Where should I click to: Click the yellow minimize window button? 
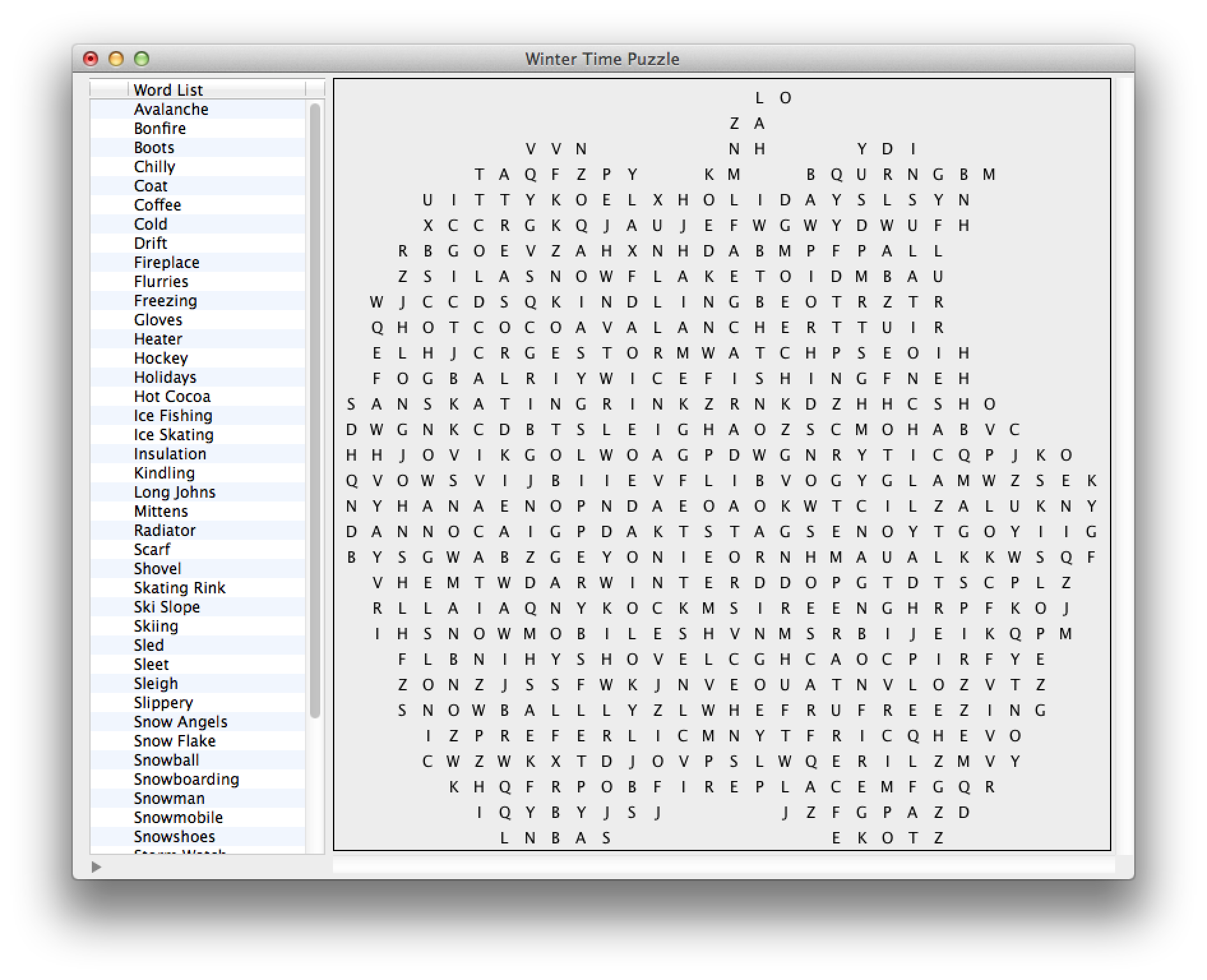pyautogui.click(x=116, y=59)
